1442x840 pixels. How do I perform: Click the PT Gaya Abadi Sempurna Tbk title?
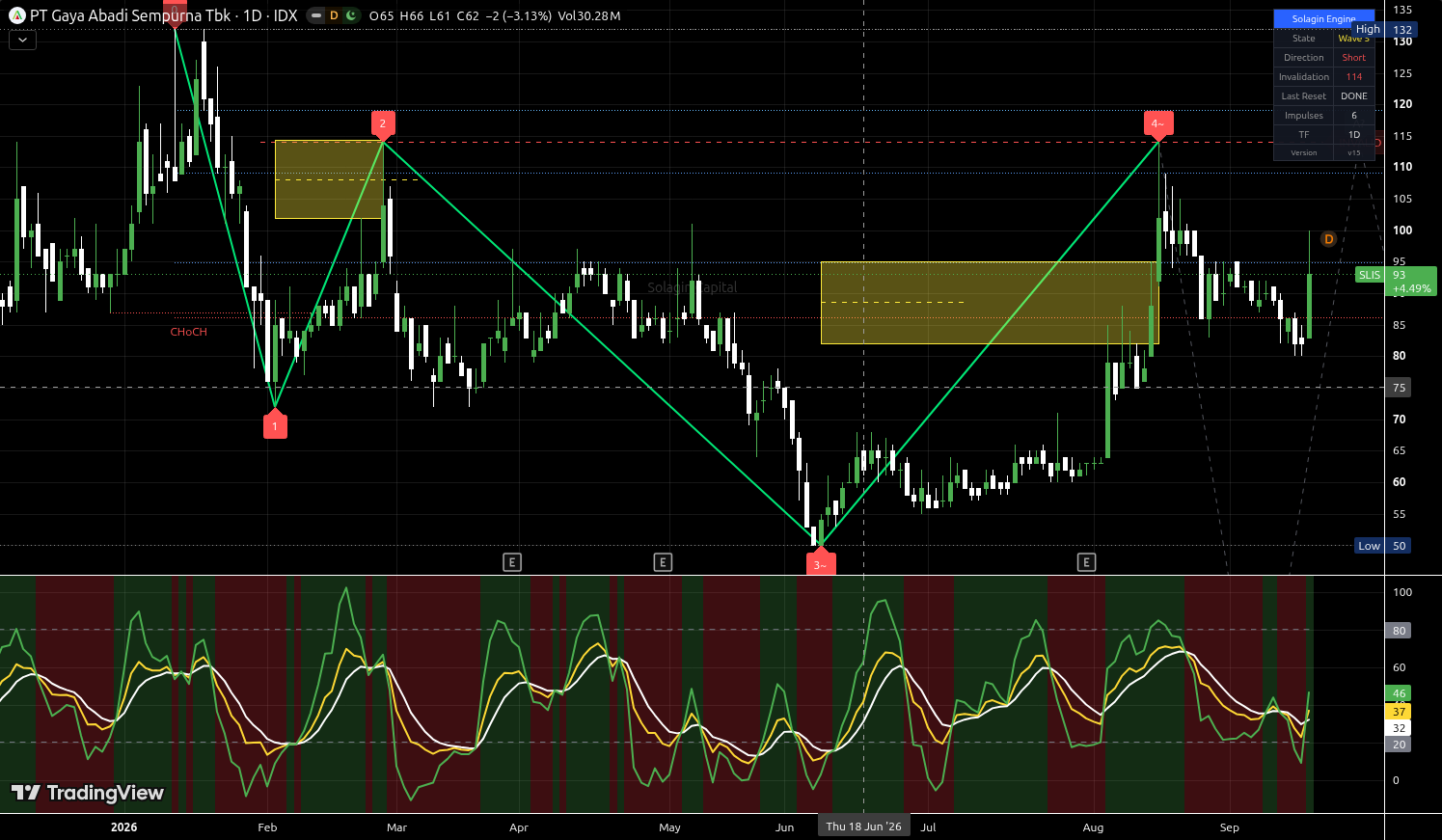point(130,15)
